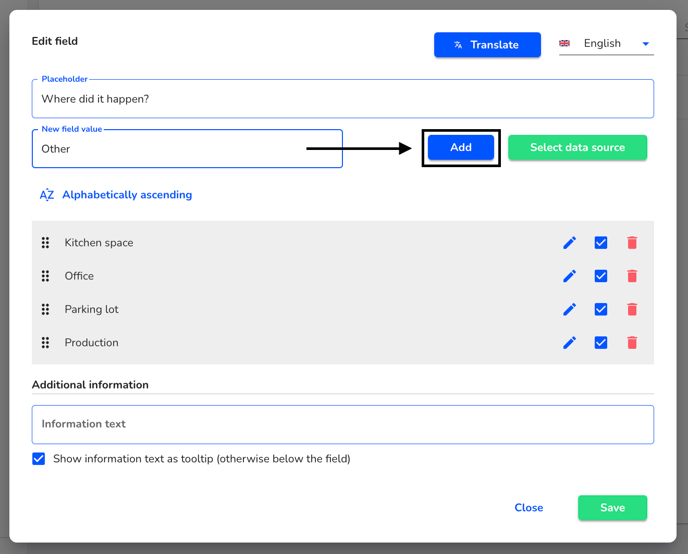Add the new field value
688x554 pixels.
coord(461,147)
